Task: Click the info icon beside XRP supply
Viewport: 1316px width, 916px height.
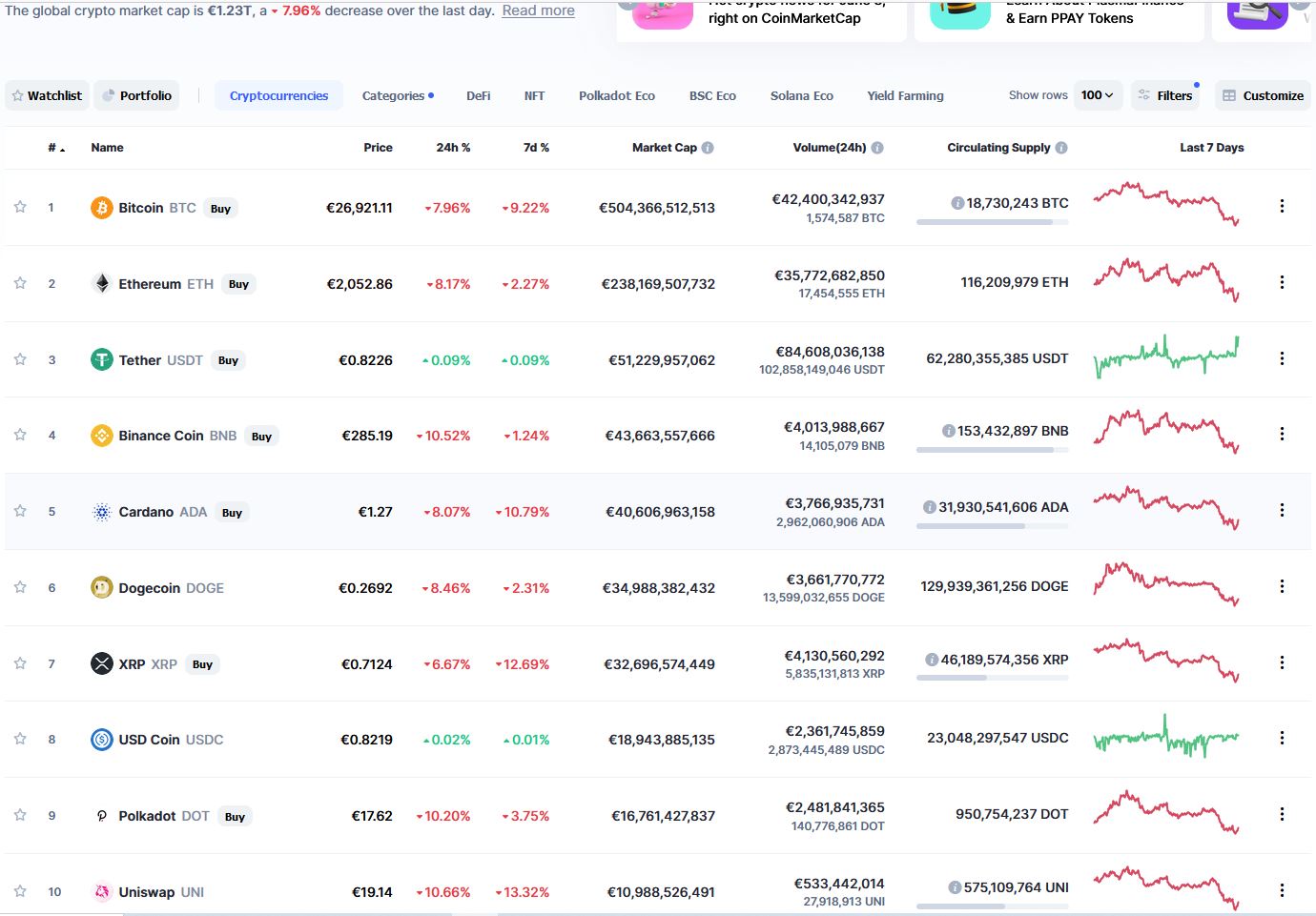Action: [932, 660]
